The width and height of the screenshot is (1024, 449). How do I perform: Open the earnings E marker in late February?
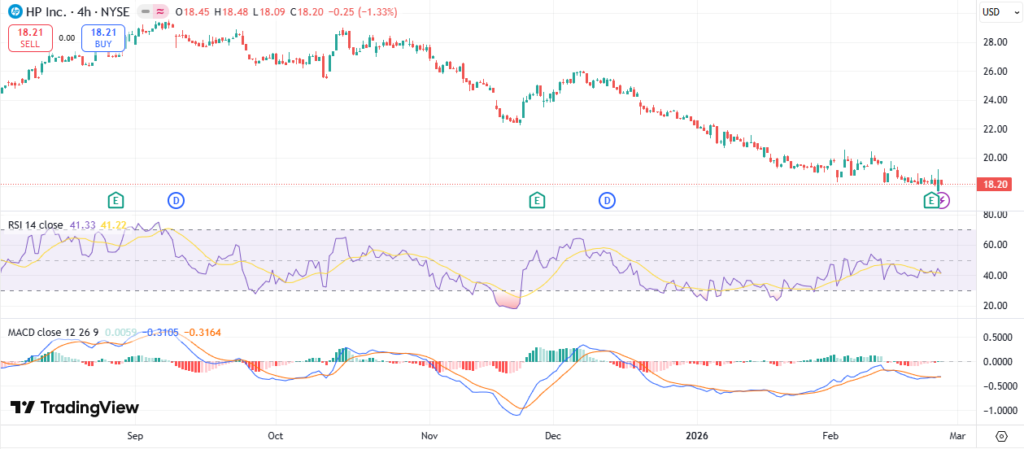931,200
